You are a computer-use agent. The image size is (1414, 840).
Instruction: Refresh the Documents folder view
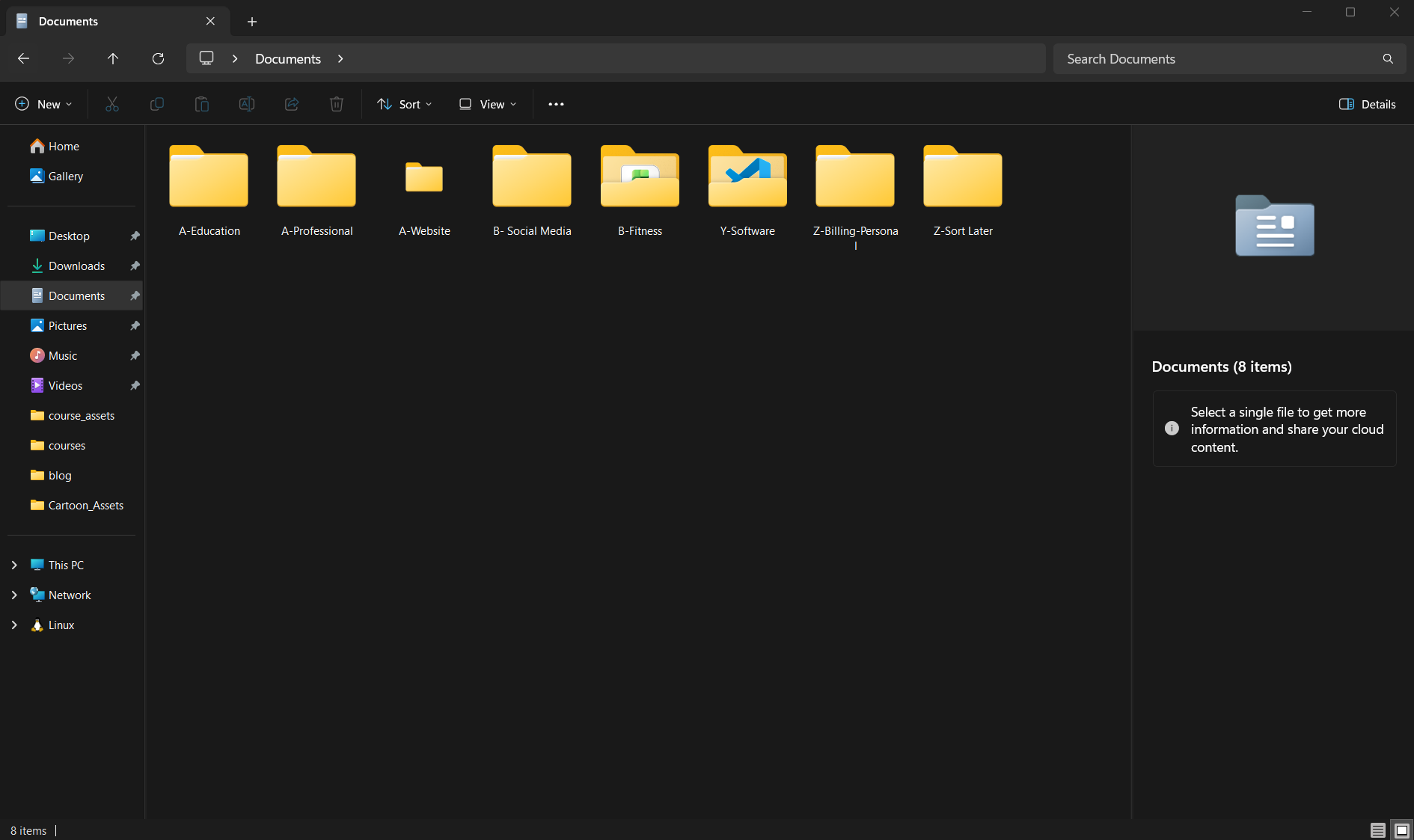coord(158,58)
